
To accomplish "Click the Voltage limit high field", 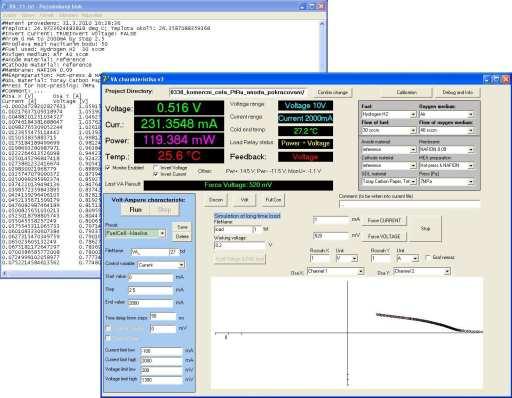I will tap(161, 380).
